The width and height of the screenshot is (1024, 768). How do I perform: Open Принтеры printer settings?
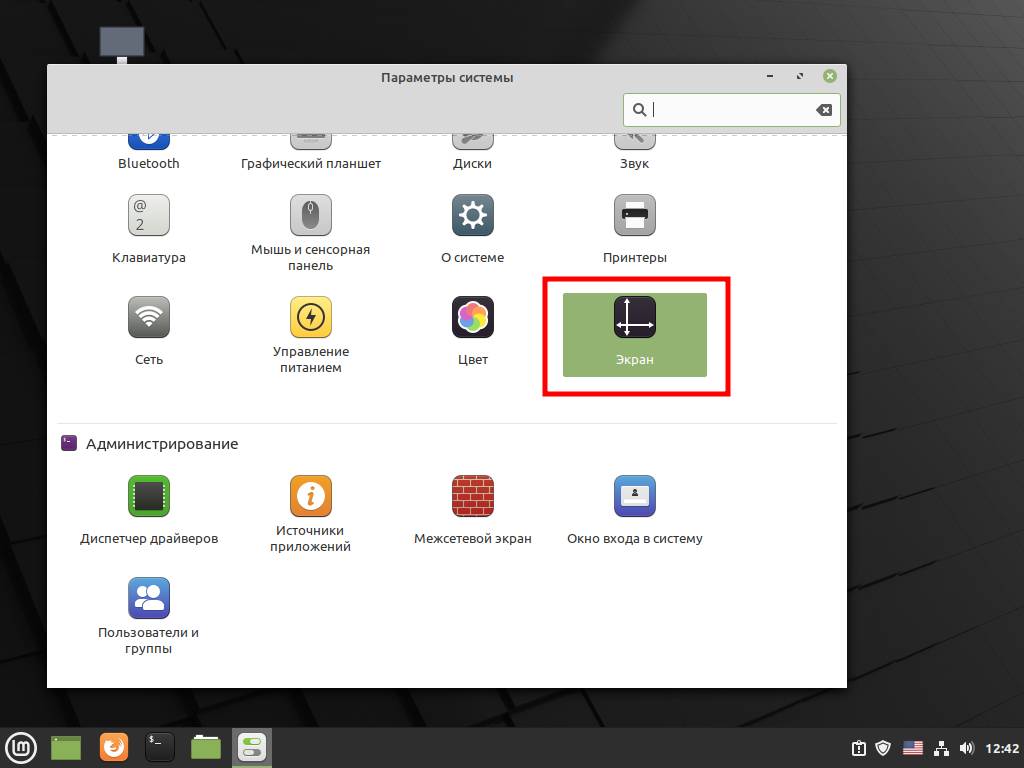coord(634,215)
